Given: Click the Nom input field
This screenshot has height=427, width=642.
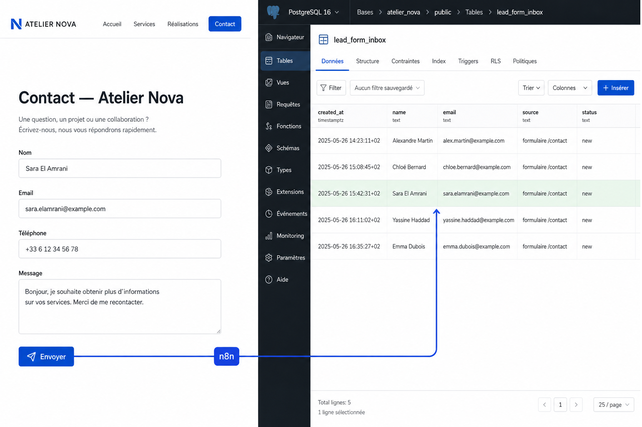Looking at the screenshot, I should 120,168.
